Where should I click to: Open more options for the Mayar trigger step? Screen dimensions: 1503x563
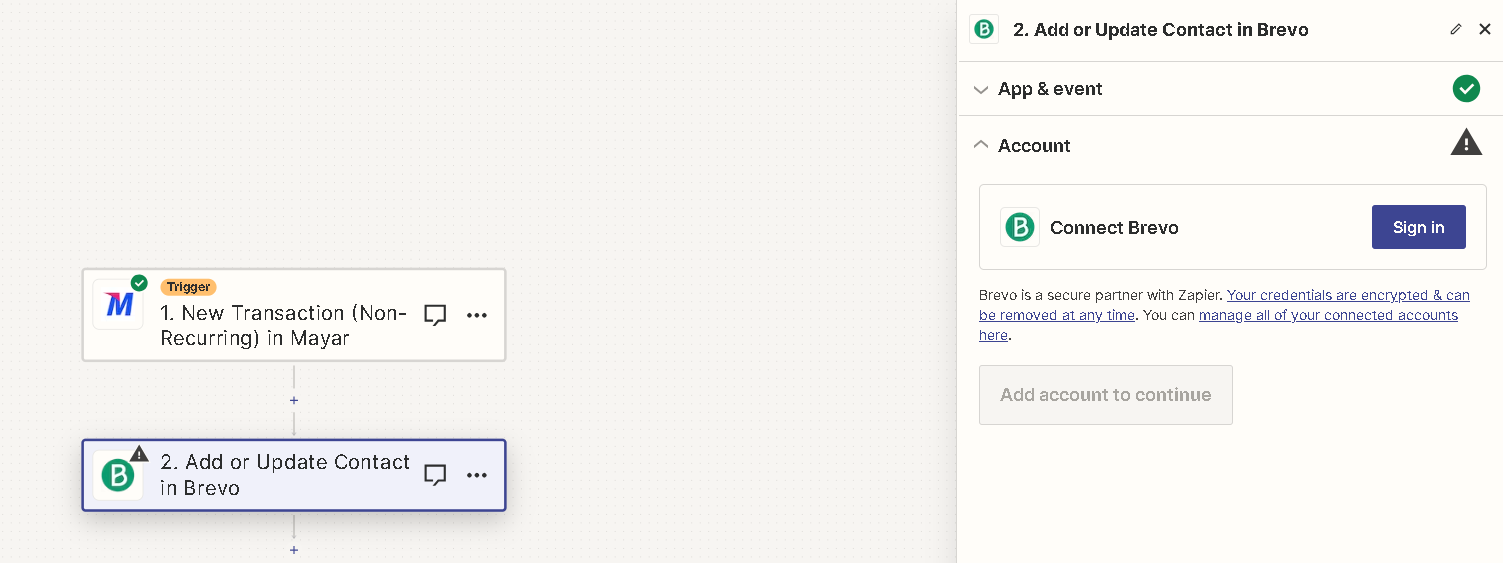[x=477, y=315]
